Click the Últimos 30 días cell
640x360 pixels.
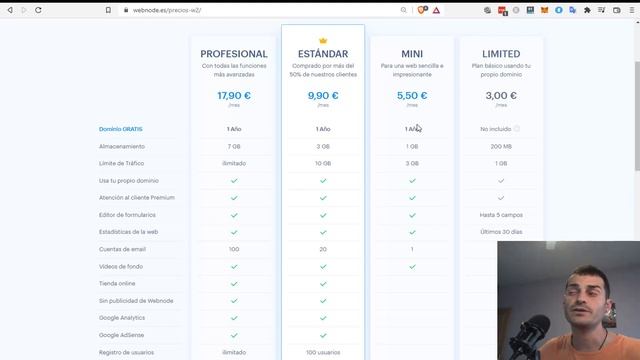click(x=501, y=232)
